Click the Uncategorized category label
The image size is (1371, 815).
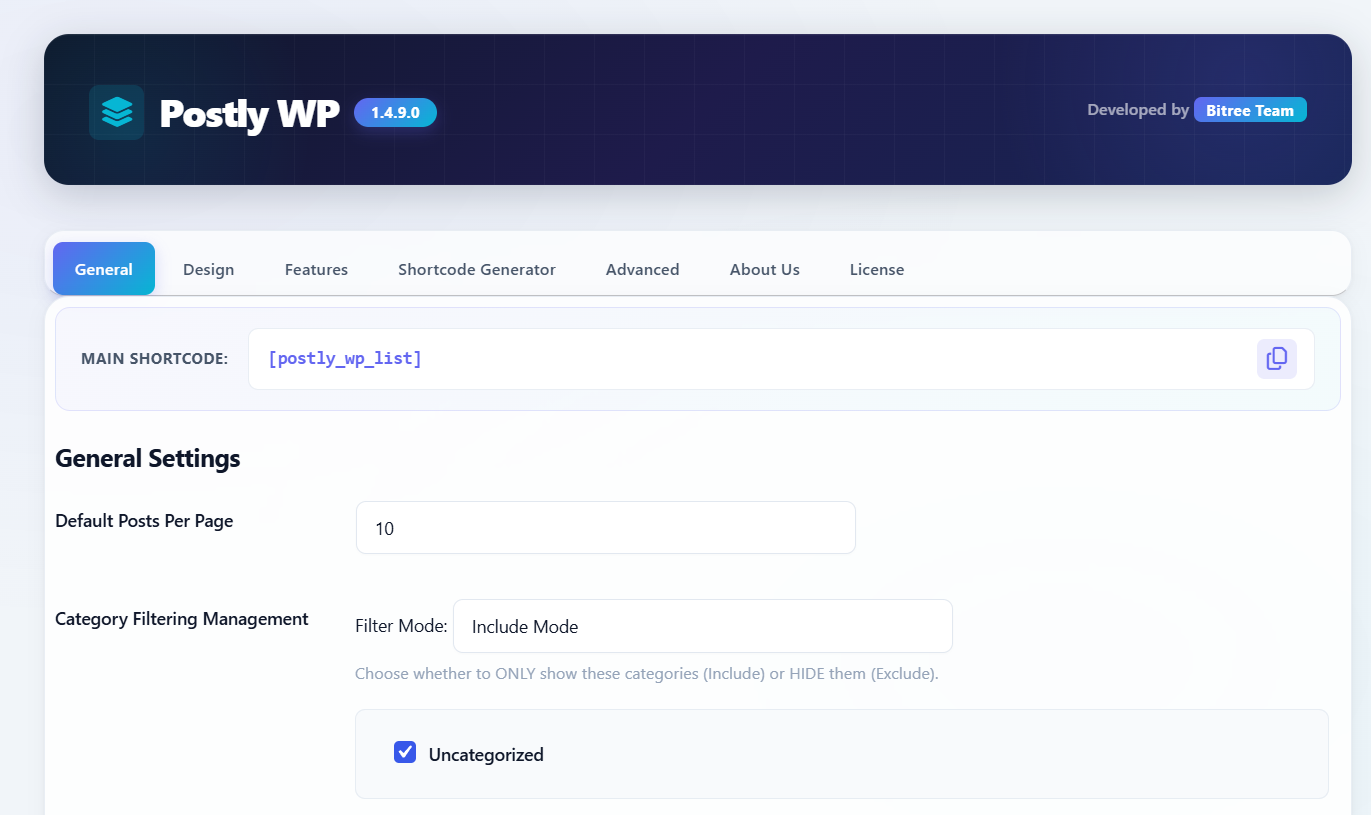(486, 755)
